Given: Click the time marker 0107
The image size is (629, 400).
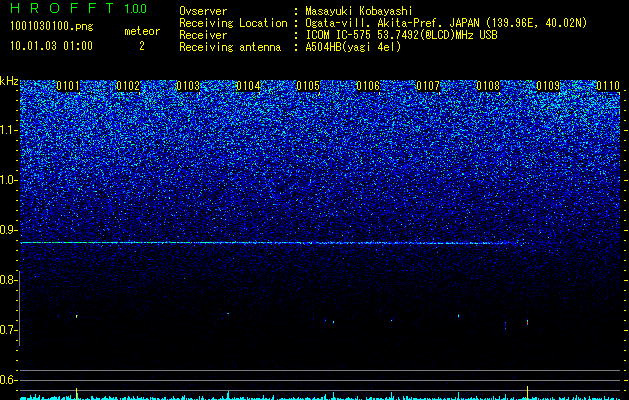Looking at the screenshot, I should (428, 86).
